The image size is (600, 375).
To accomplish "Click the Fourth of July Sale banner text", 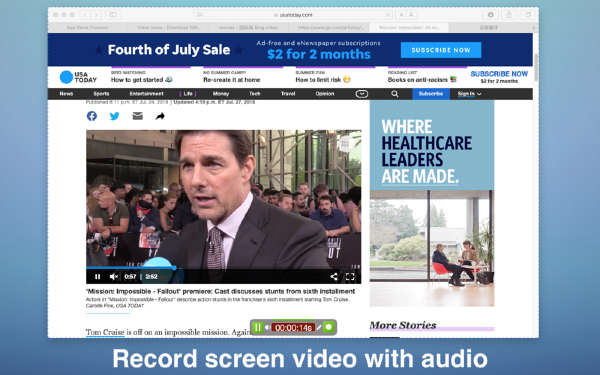I will tap(169, 50).
